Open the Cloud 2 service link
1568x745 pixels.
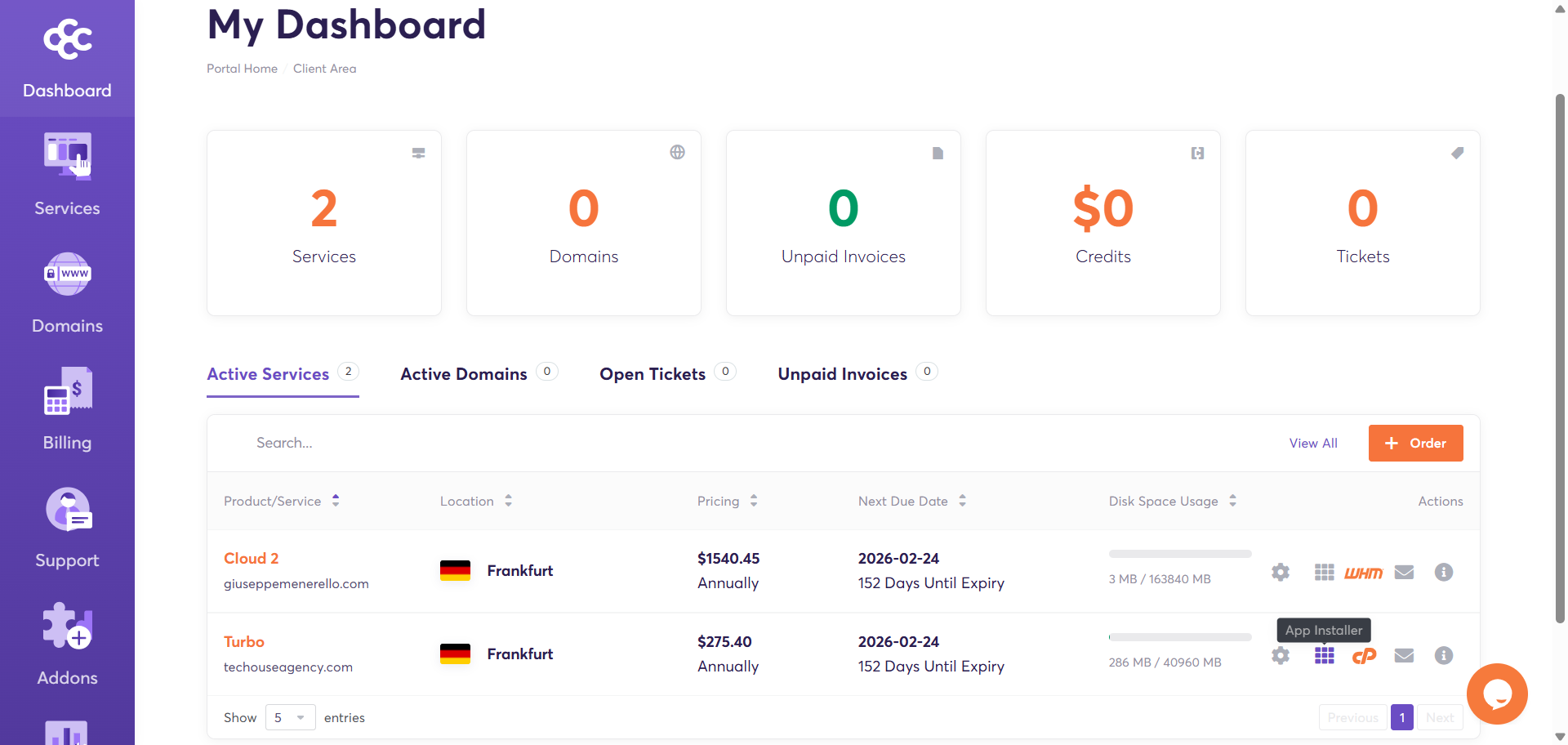point(251,558)
